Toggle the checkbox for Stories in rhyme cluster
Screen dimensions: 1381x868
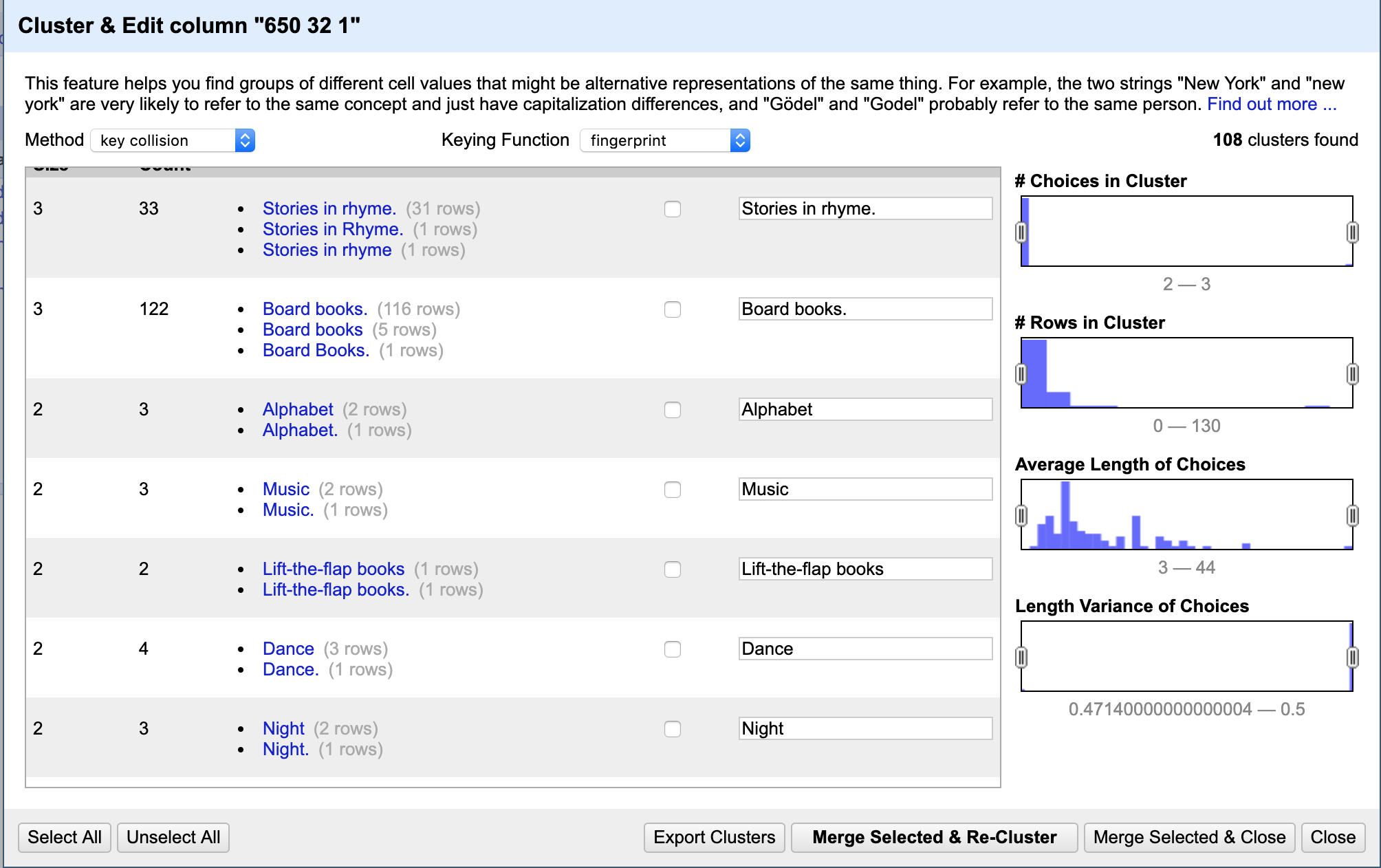tap(672, 209)
